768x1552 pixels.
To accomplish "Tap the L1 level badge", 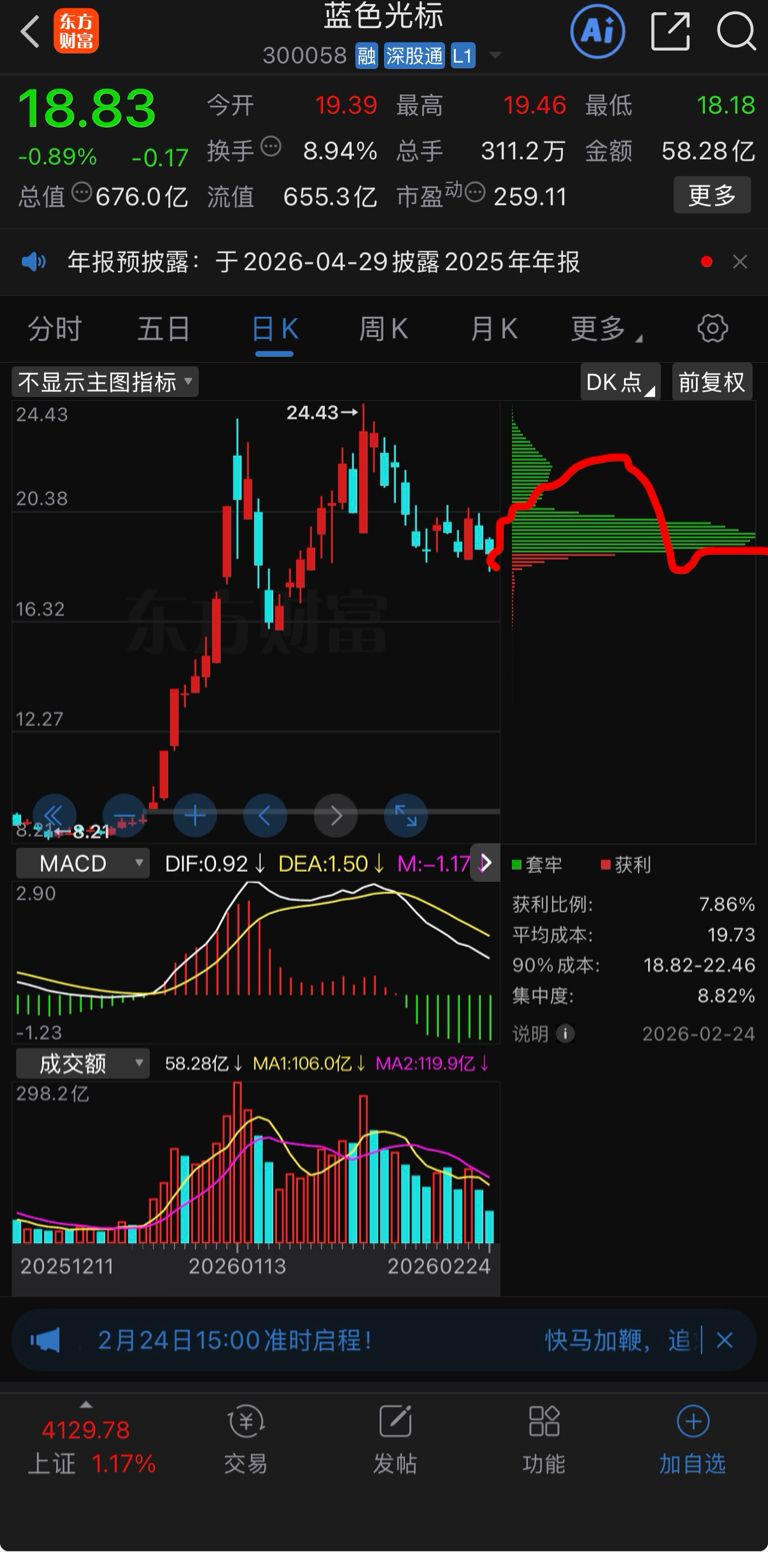I will point(462,56).
